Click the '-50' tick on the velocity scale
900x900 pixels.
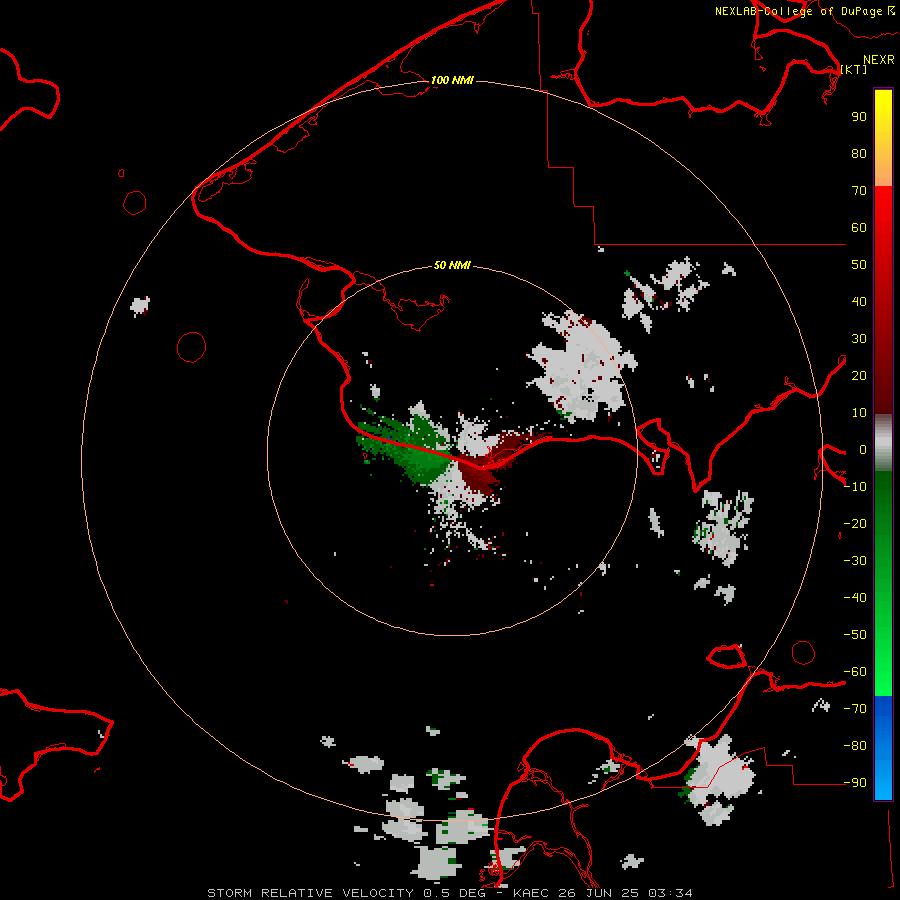pyautogui.click(x=855, y=635)
